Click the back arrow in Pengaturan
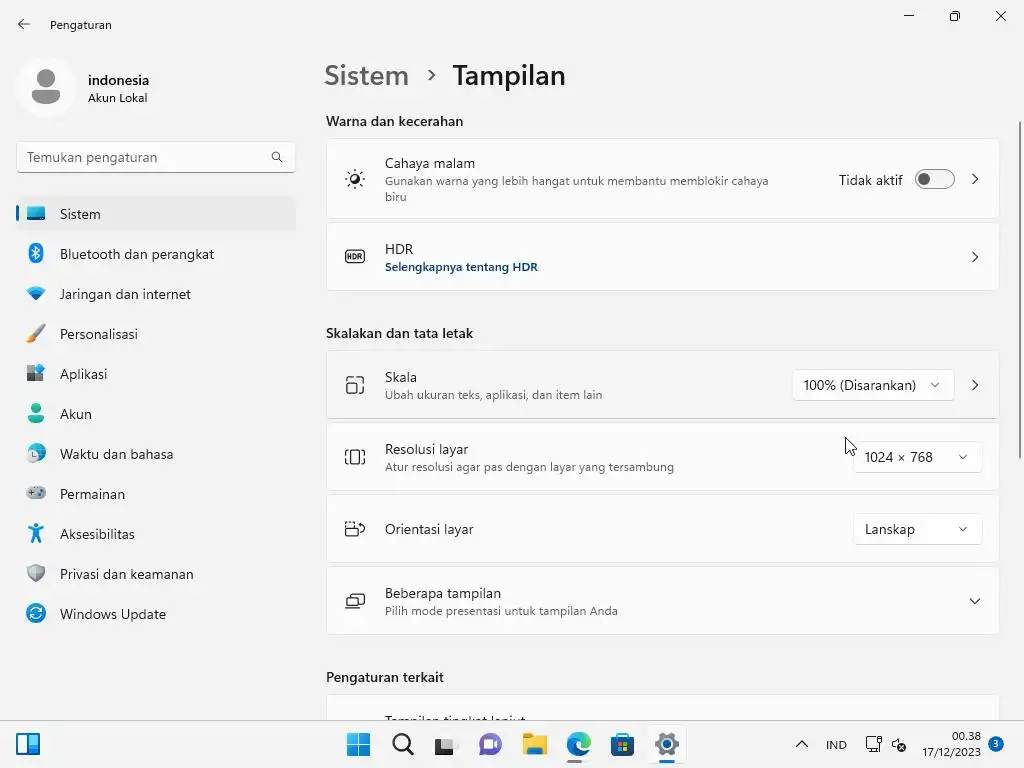 [x=24, y=24]
